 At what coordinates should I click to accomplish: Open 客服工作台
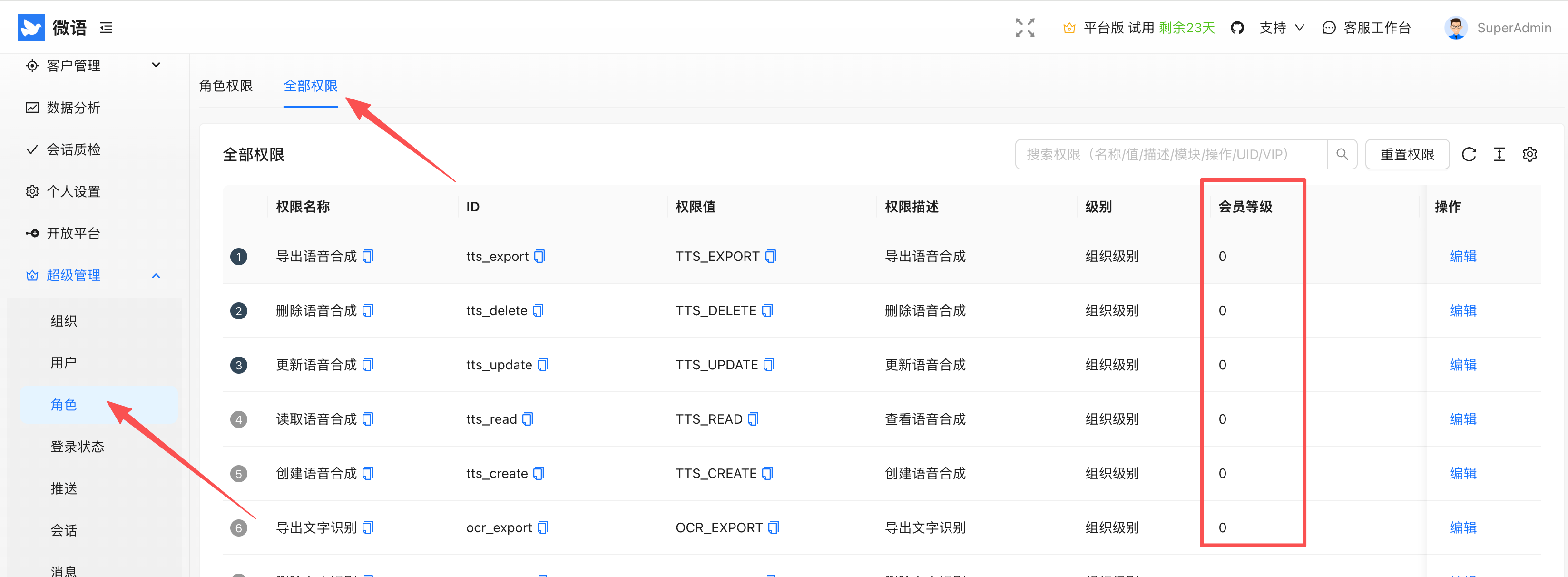point(1366,28)
